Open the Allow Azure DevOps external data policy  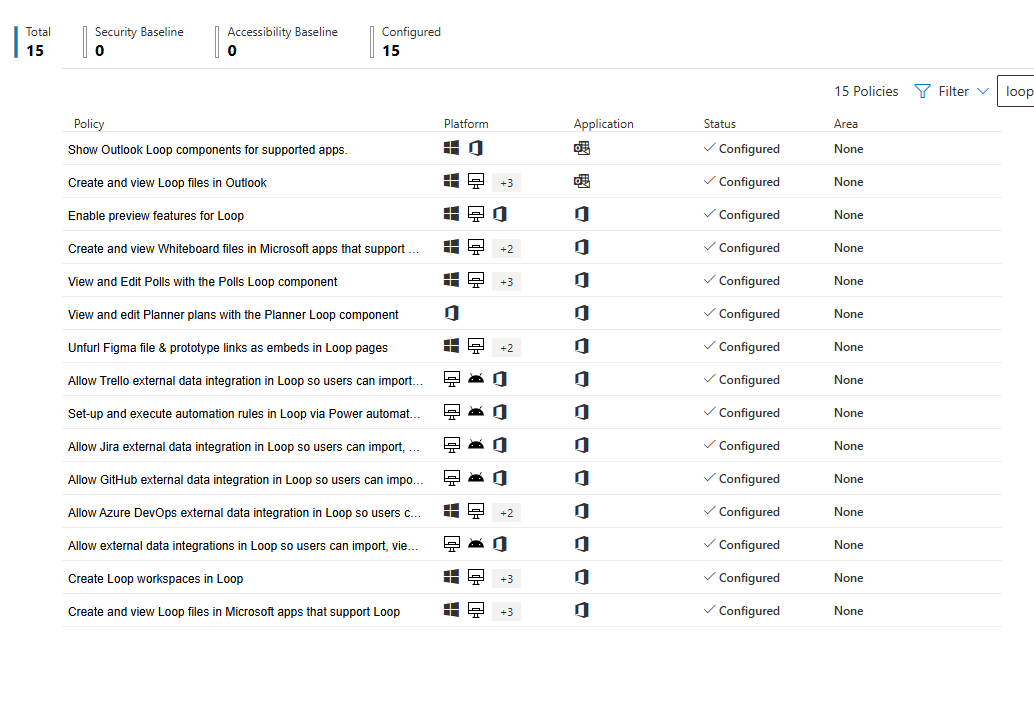244,512
